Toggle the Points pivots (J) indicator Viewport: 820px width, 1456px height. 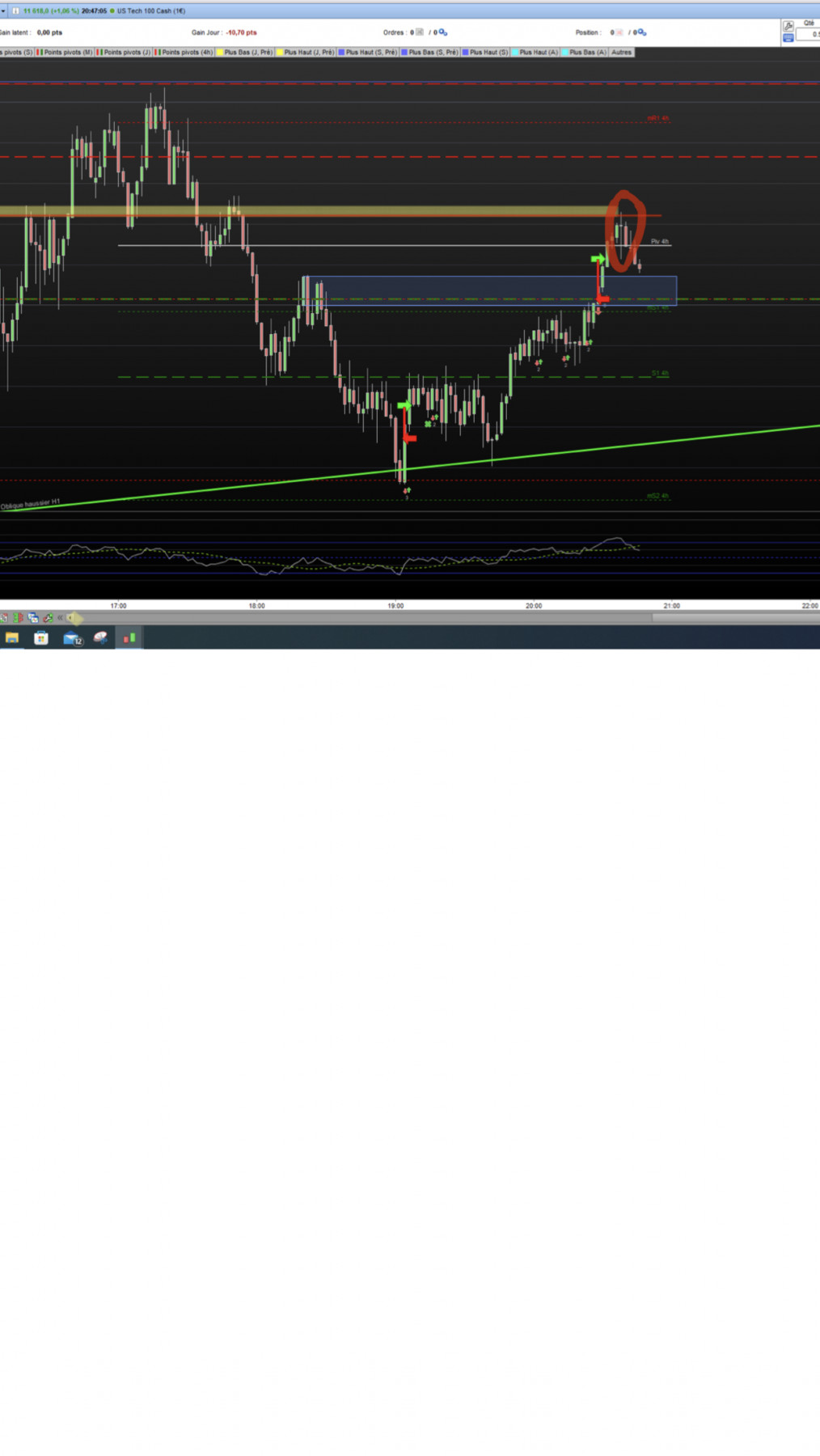point(124,52)
